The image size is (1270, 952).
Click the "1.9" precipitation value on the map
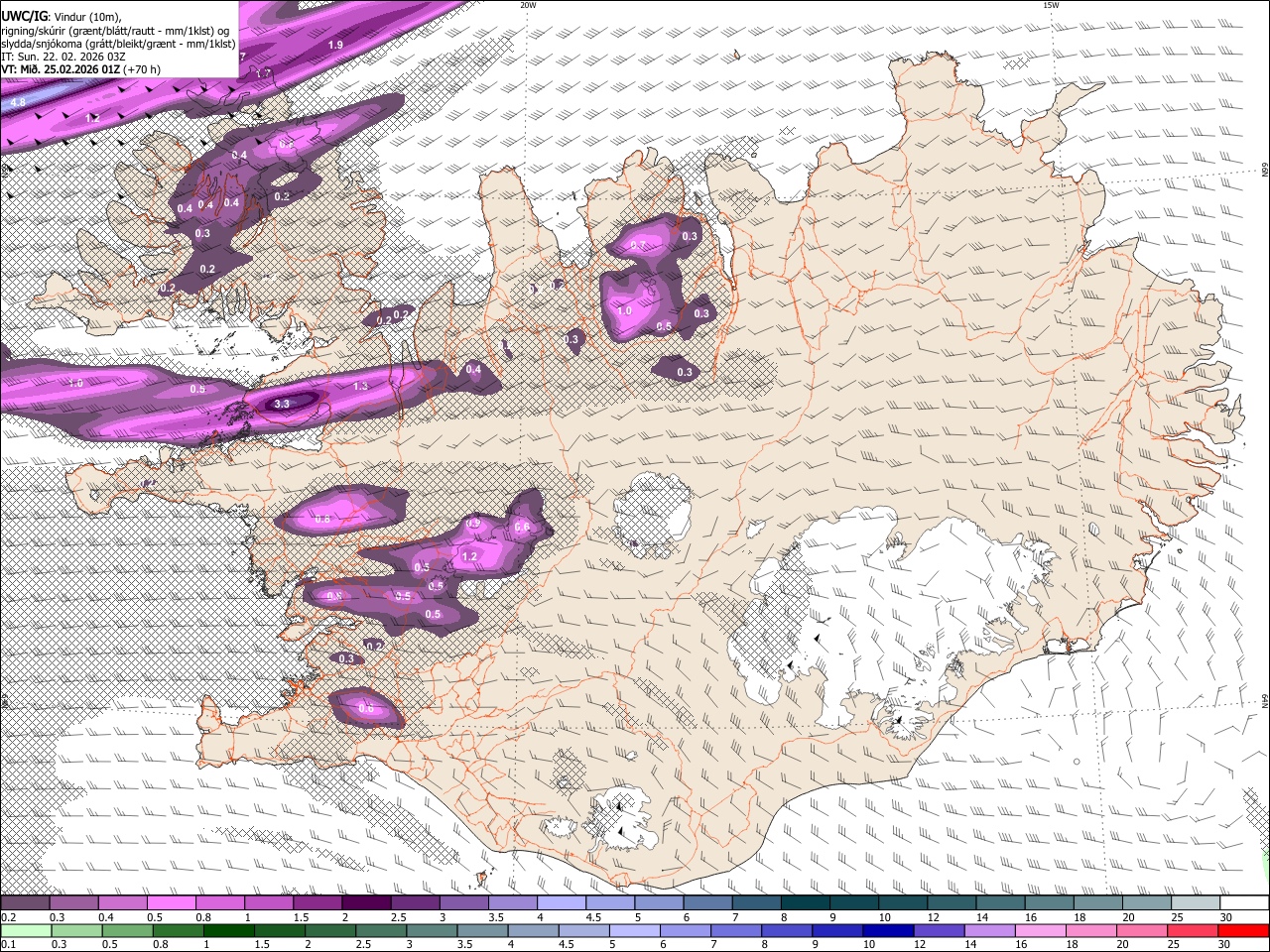point(335,46)
